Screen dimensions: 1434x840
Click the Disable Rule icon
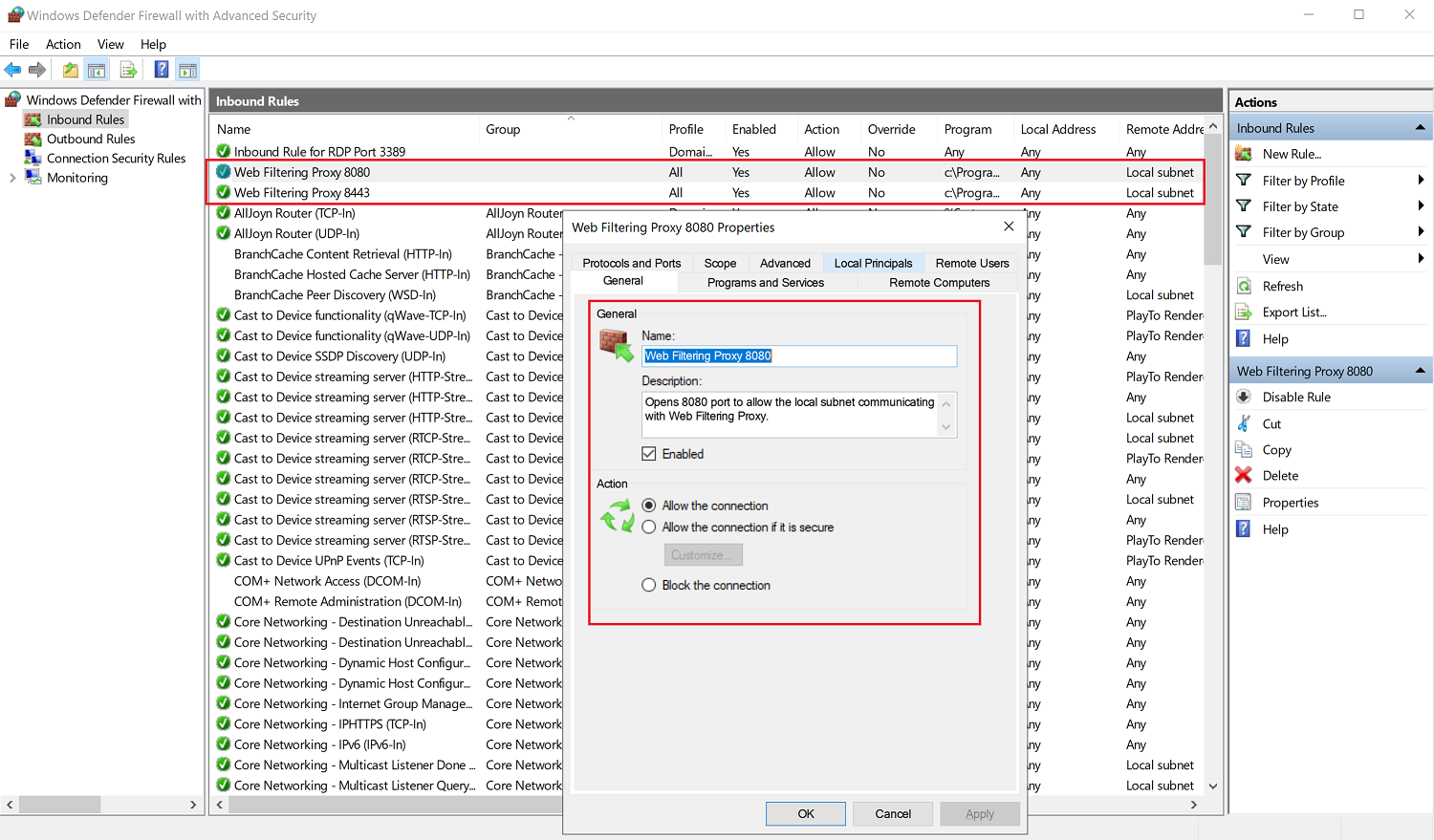pos(1244,397)
